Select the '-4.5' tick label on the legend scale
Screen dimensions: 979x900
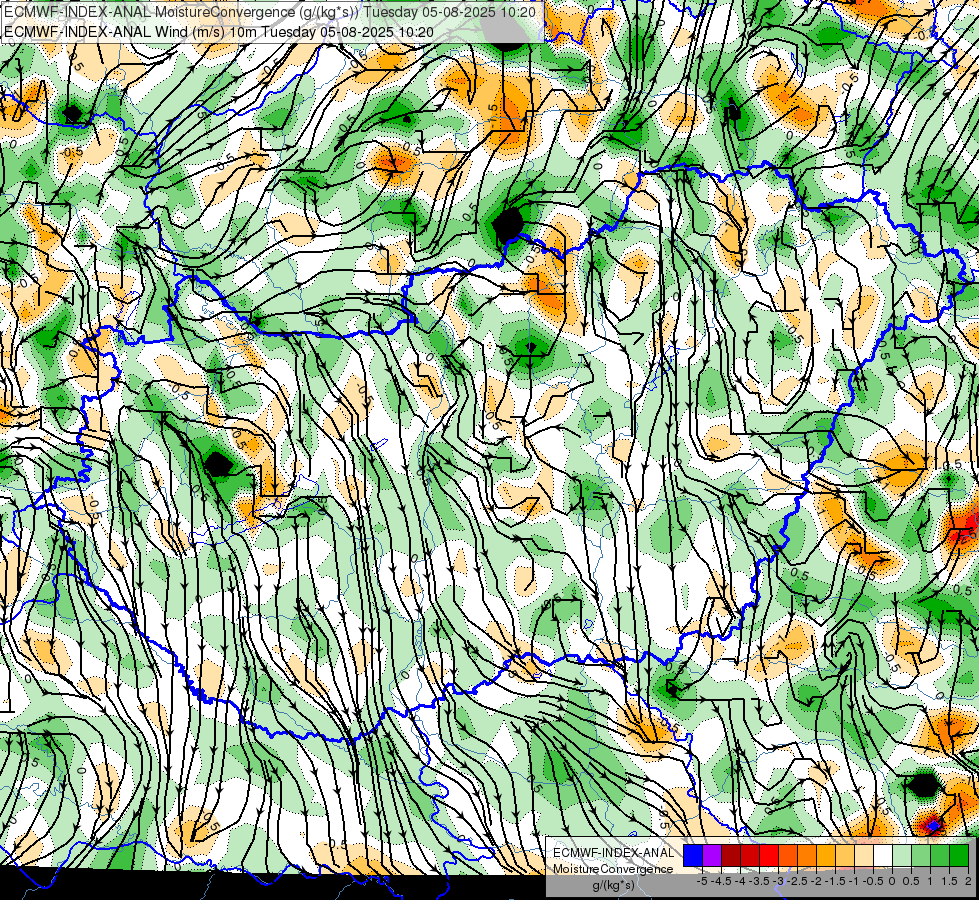[x=721, y=881]
